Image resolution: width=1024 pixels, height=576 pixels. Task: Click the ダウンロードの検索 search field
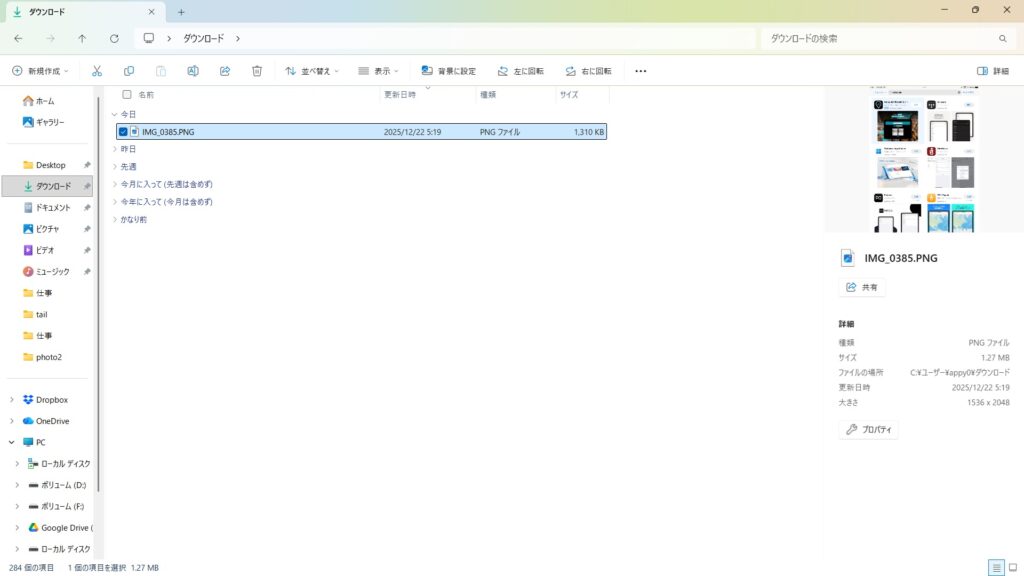point(880,38)
